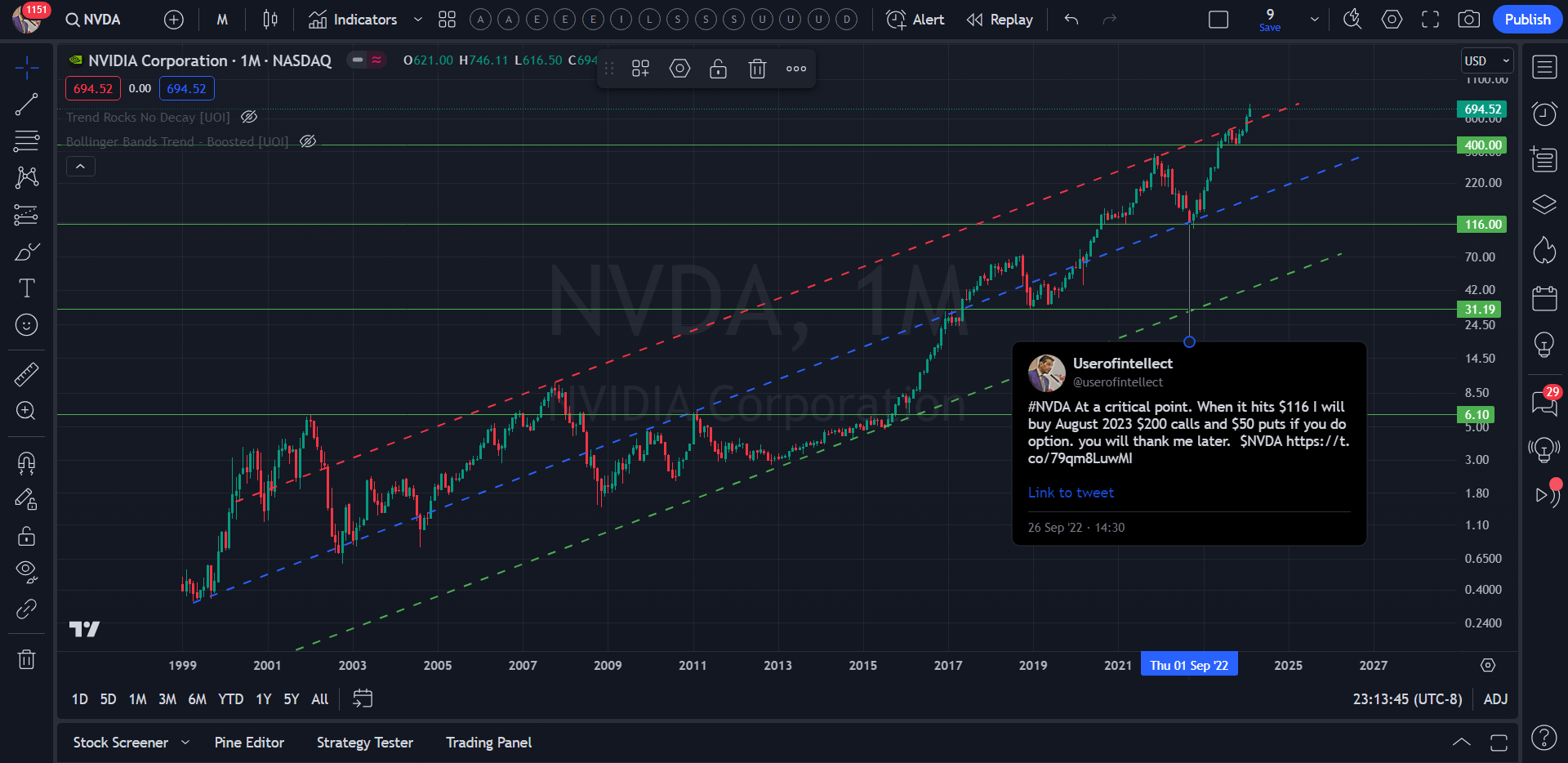This screenshot has height=763, width=1568.
Task: Click the Publish button
Action: click(x=1527, y=20)
